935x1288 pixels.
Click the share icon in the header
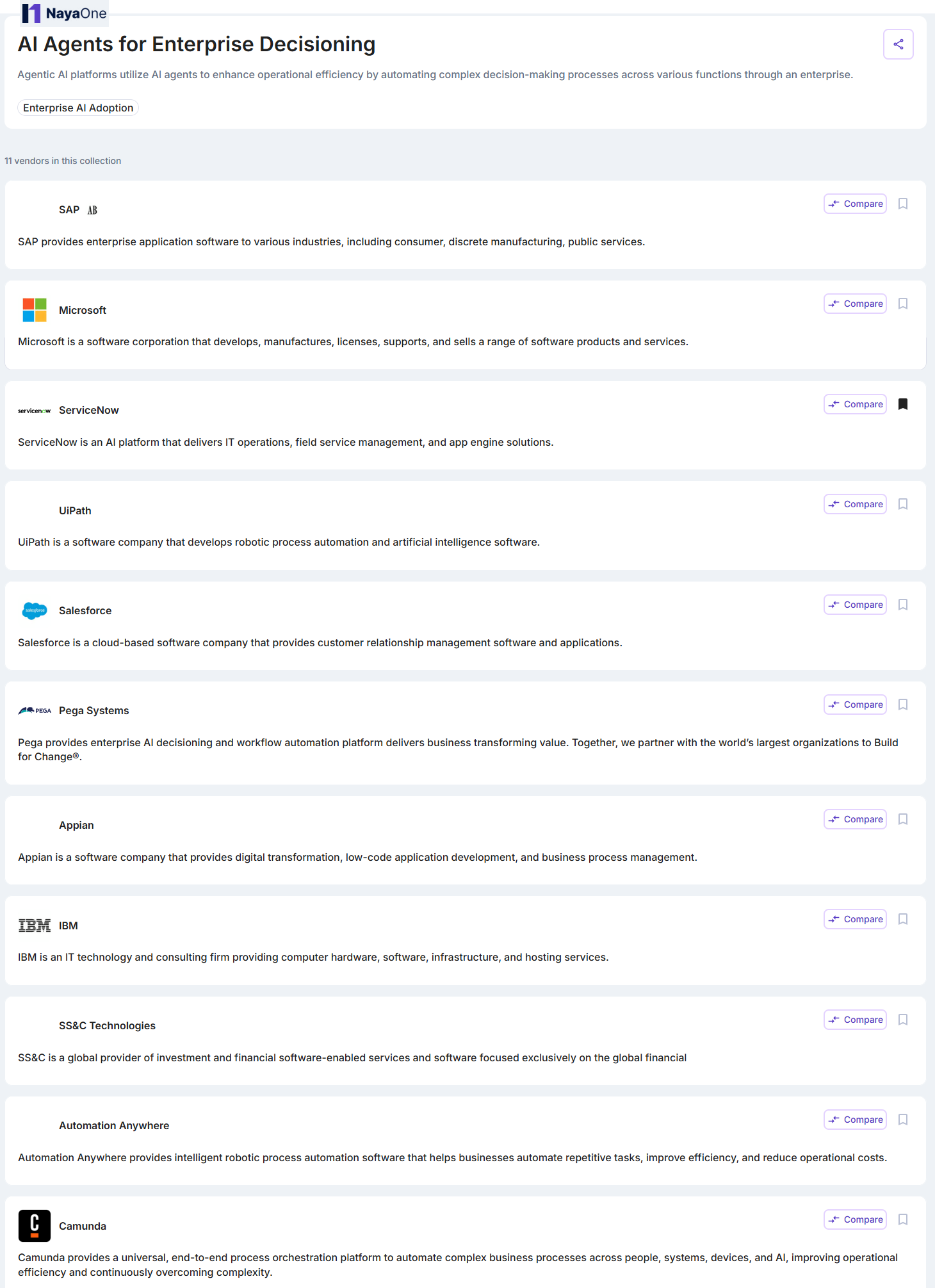898,44
